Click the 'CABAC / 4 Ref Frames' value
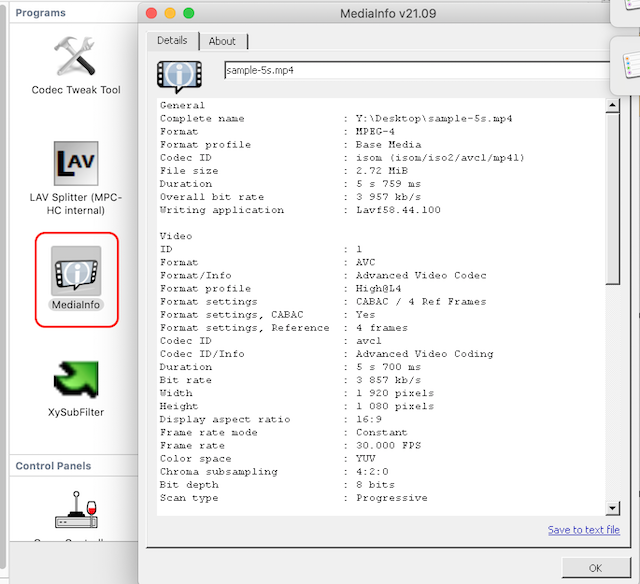Image resolution: width=640 pixels, height=584 pixels. [x=421, y=302]
